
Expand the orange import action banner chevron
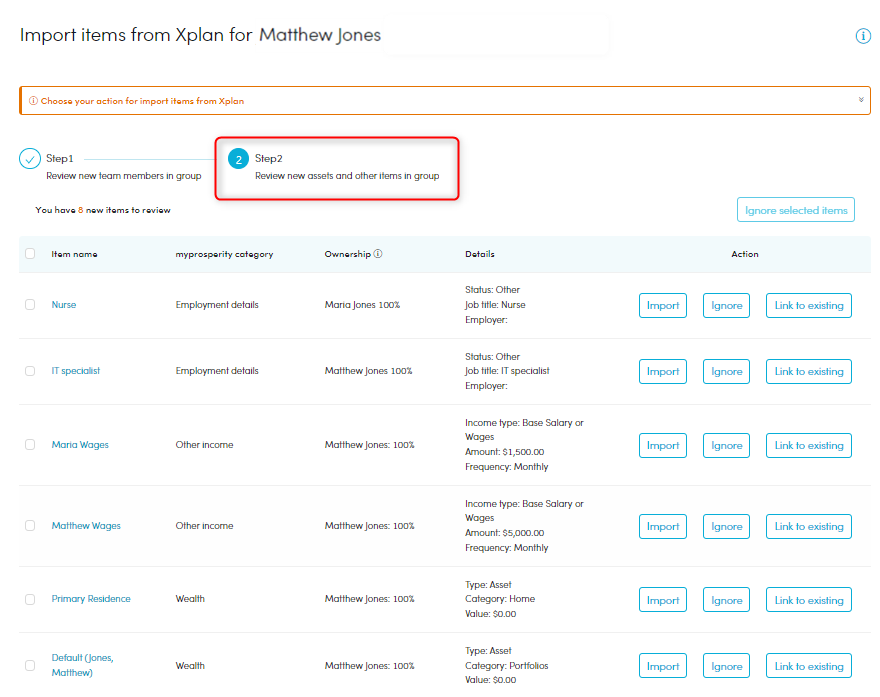860,100
